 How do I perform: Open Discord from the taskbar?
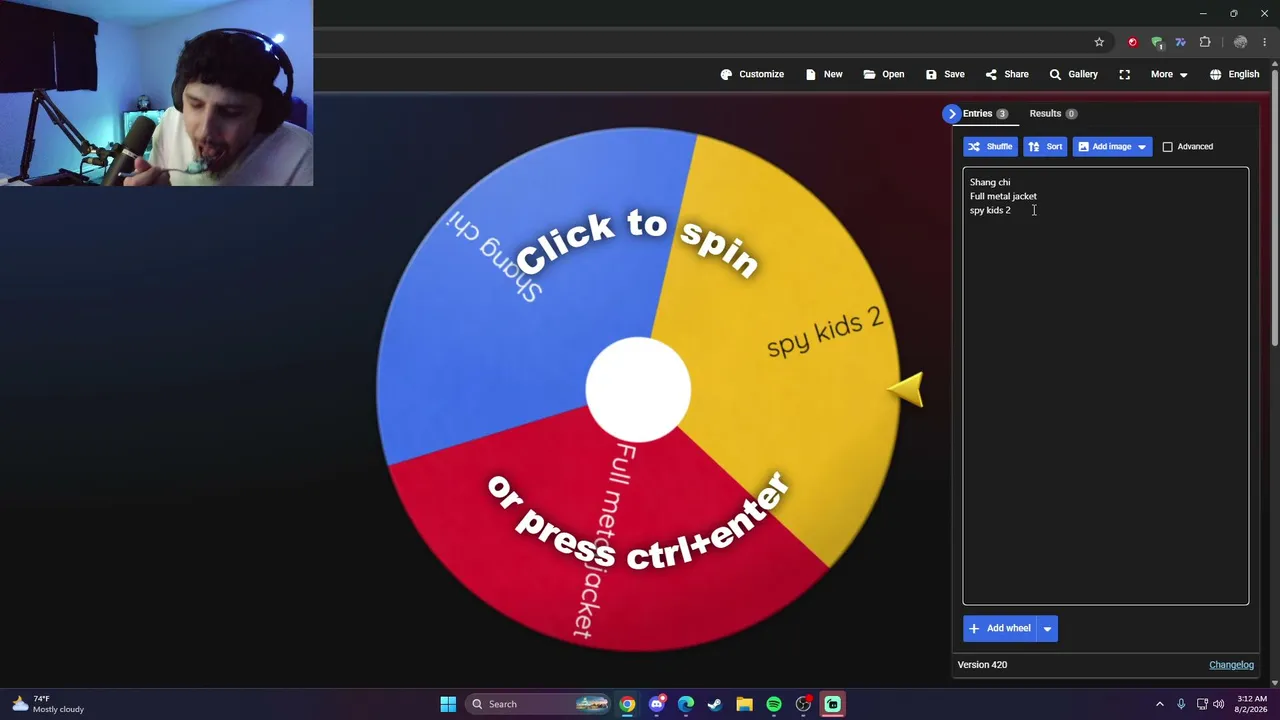[x=656, y=704]
